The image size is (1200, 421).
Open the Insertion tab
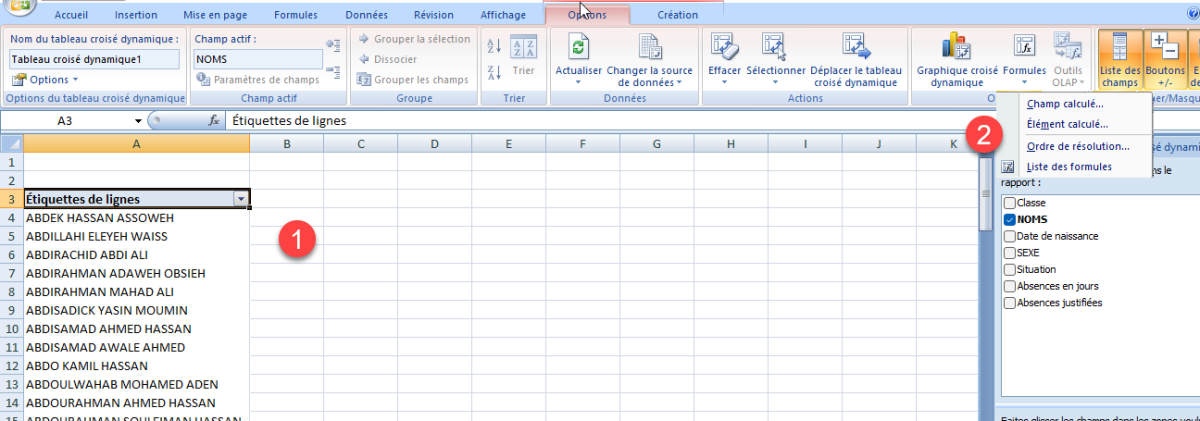(x=135, y=15)
